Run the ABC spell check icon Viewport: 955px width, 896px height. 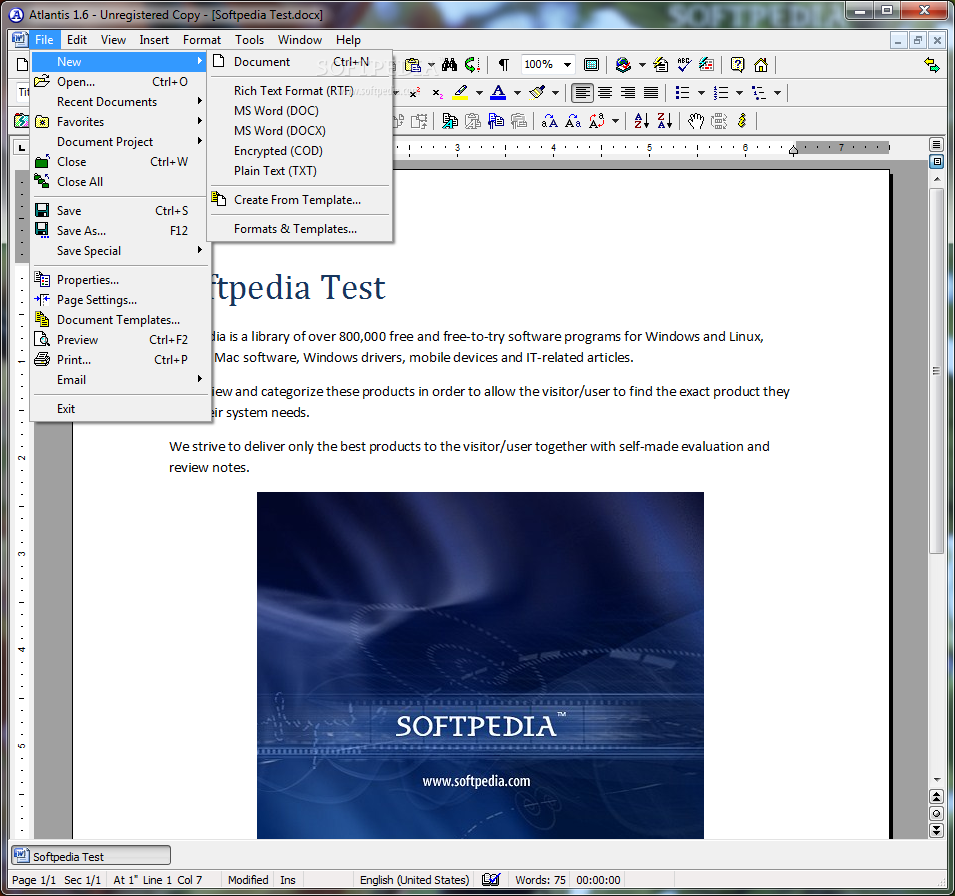point(684,65)
